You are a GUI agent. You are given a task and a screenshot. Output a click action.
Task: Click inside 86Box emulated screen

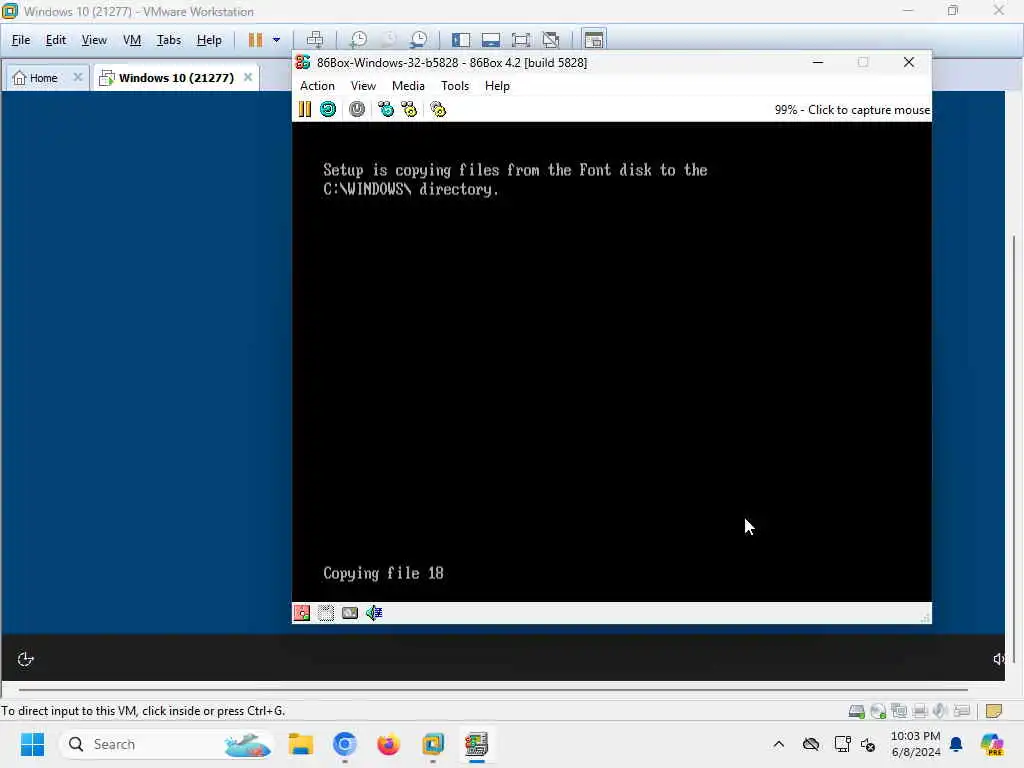click(x=612, y=362)
